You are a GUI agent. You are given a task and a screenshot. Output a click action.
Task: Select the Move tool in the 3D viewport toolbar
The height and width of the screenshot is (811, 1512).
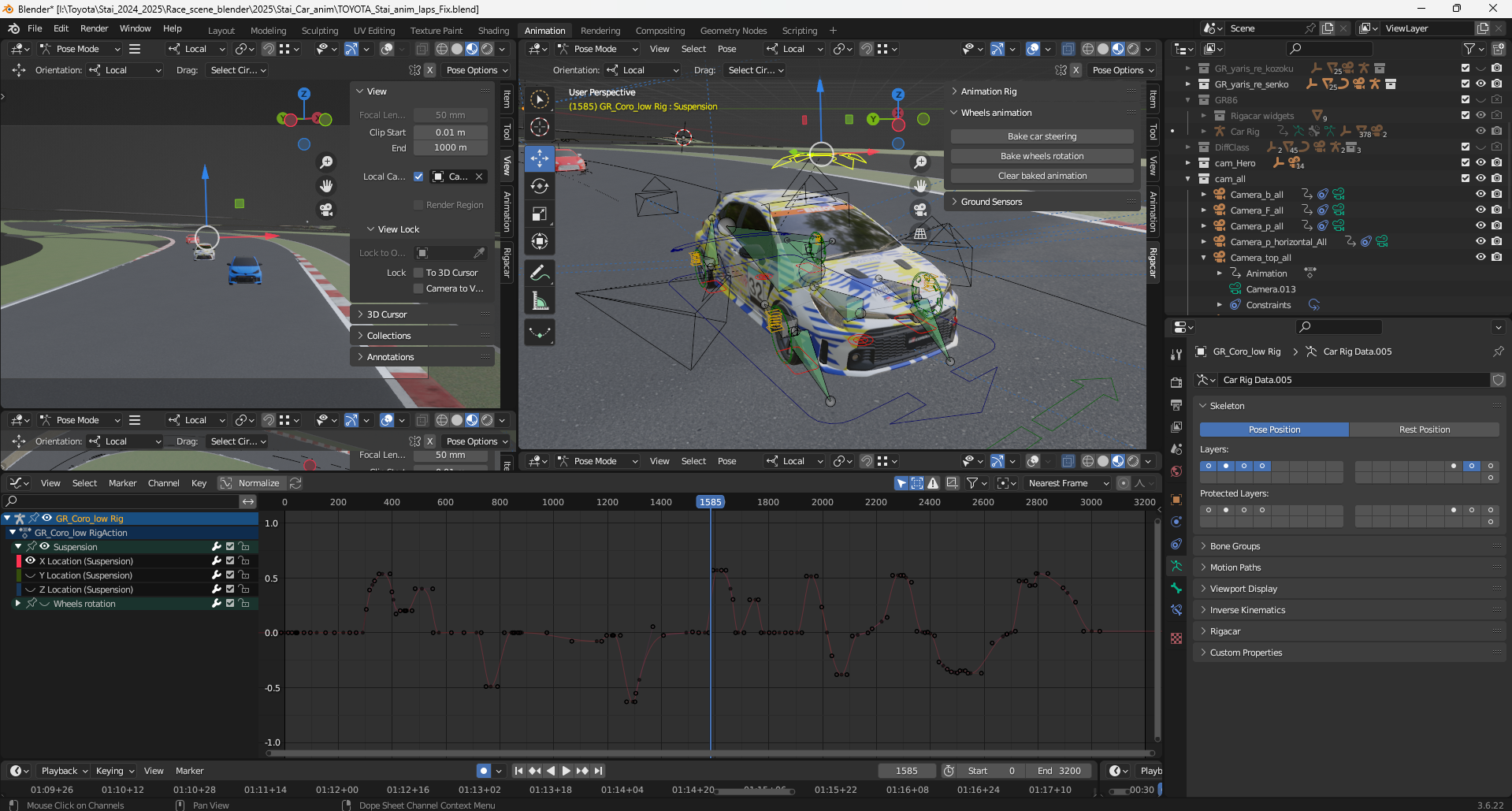tap(540, 158)
